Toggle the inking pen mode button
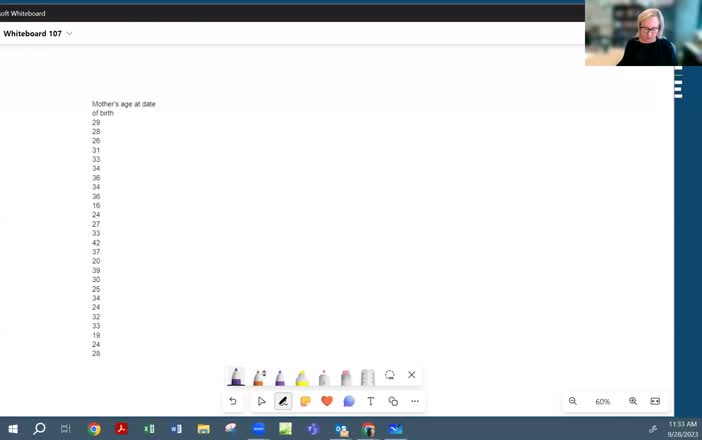 [x=283, y=401]
